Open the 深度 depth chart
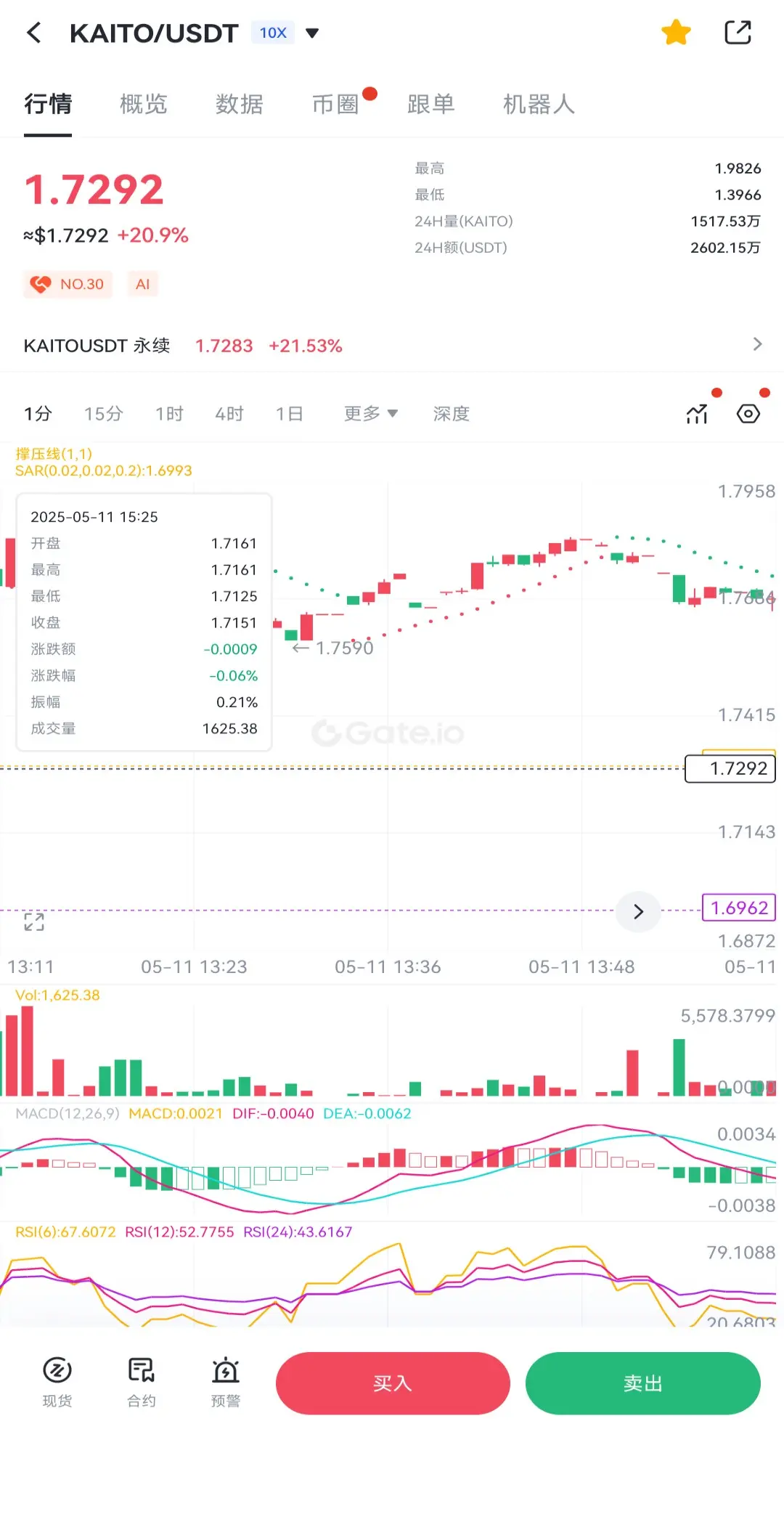The image size is (784, 1522). point(452,414)
